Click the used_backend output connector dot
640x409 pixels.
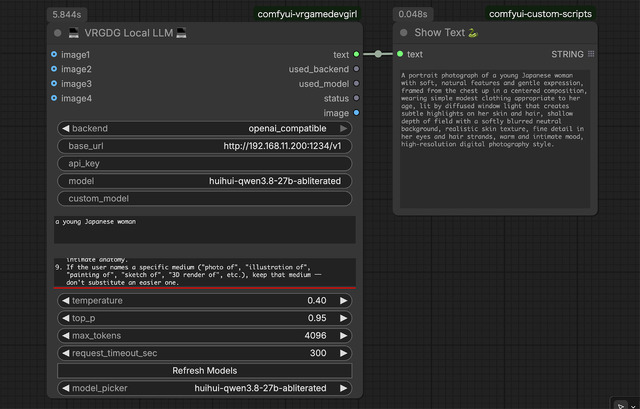(356, 69)
